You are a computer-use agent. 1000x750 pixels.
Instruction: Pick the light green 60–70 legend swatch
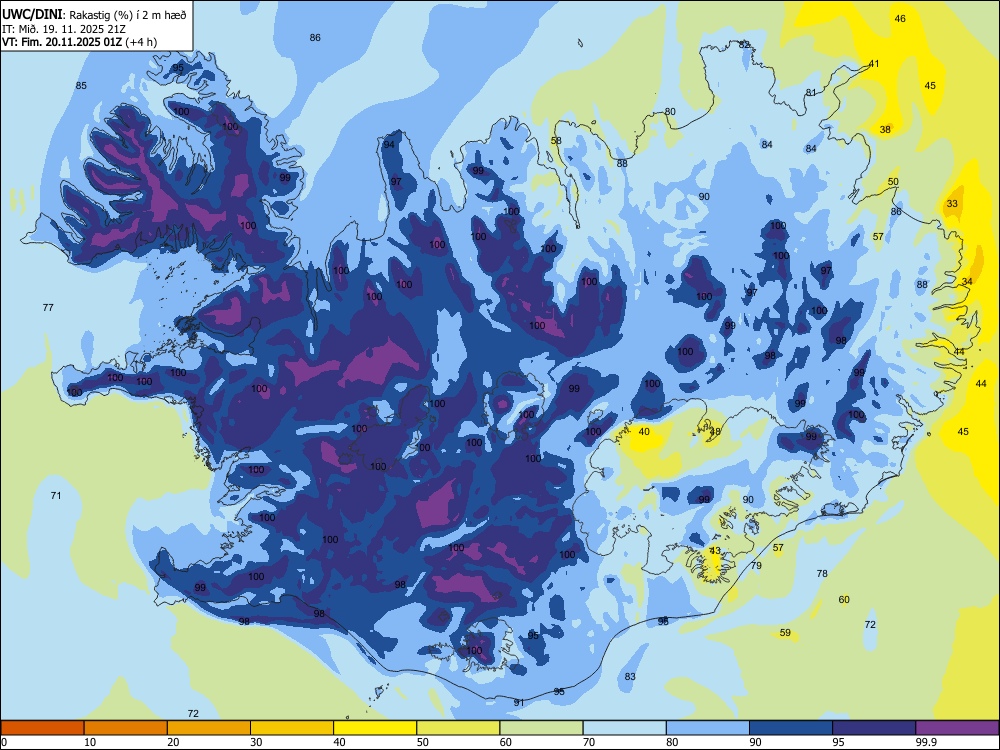point(541,728)
